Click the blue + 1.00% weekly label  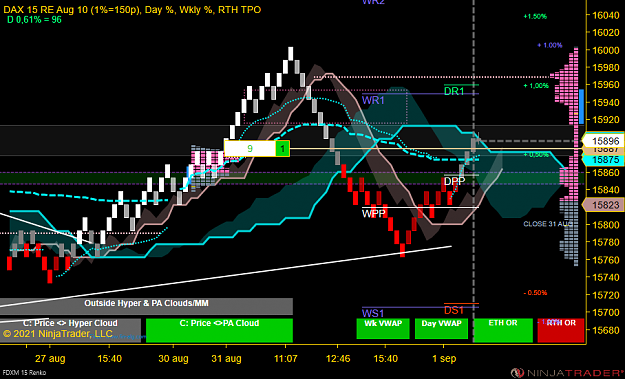(549, 45)
